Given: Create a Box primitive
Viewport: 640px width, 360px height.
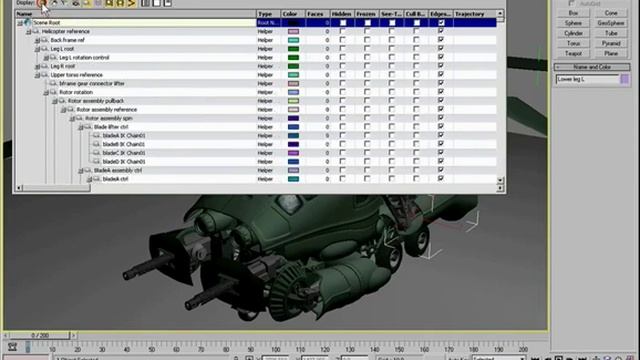Looking at the screenshot, I should click(573, 13).
